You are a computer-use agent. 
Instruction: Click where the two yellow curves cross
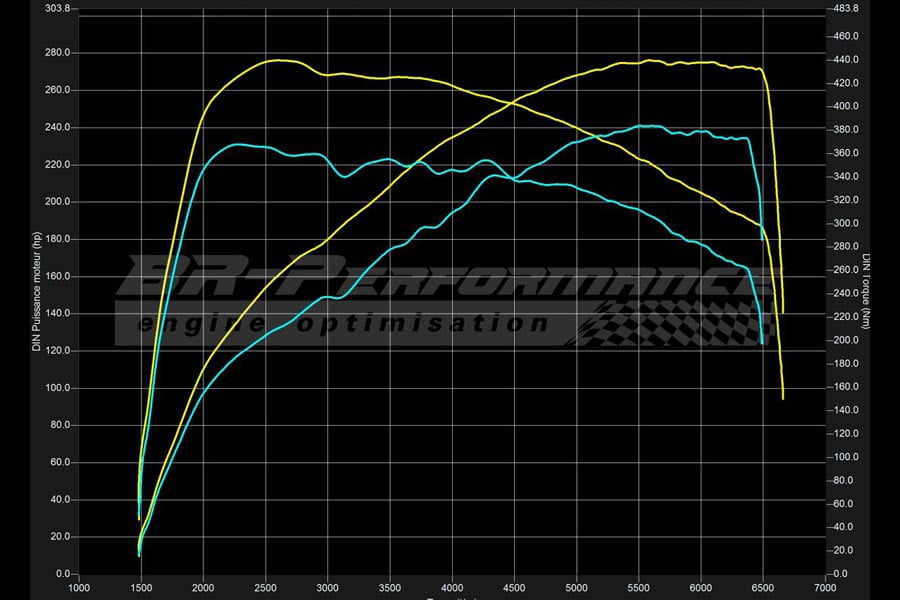coord(513,101)
